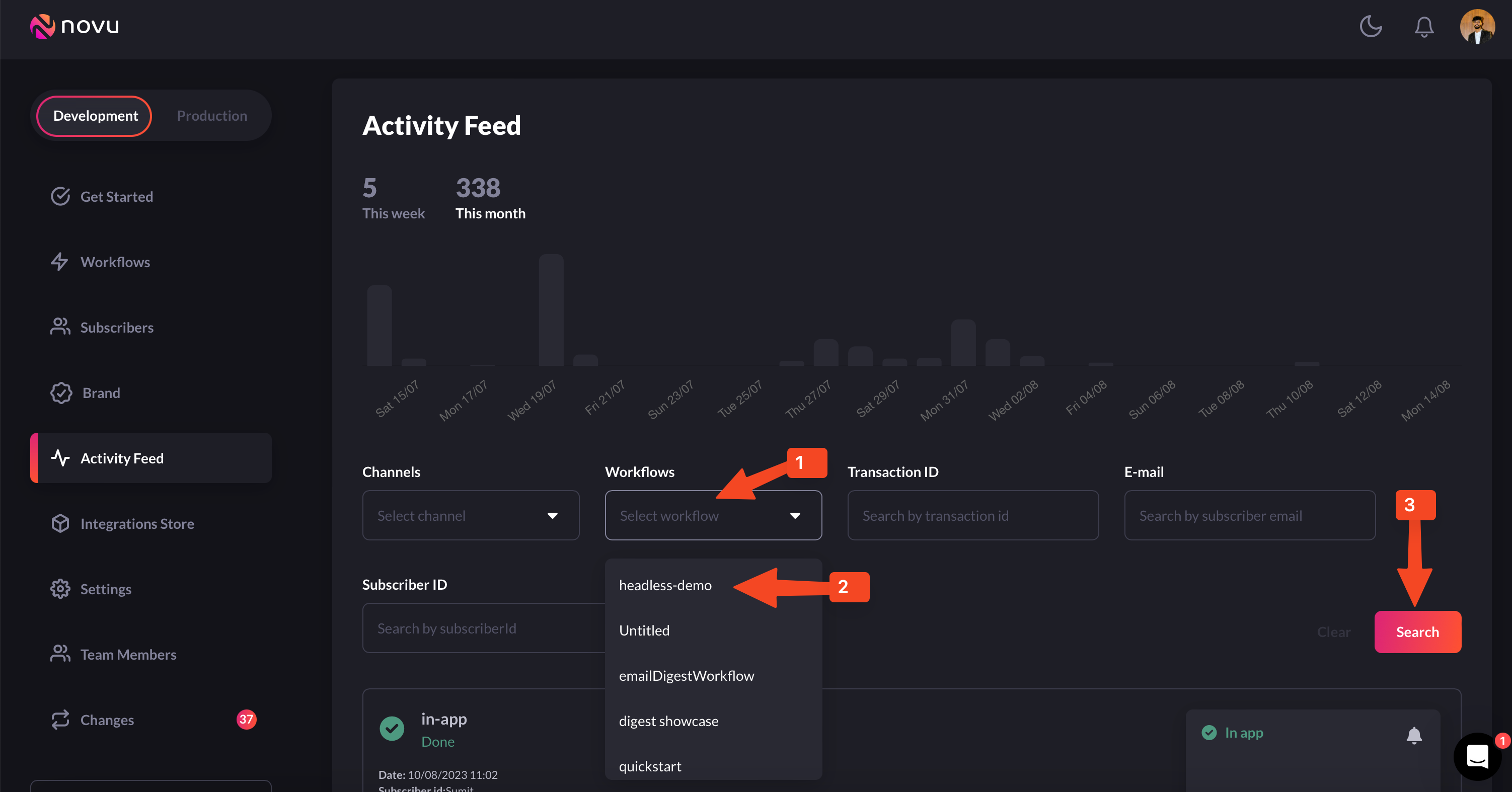This screenshot has width=1512, height=792.
Task: Click the bell icon in the In app card
Action: [1413, 735]
